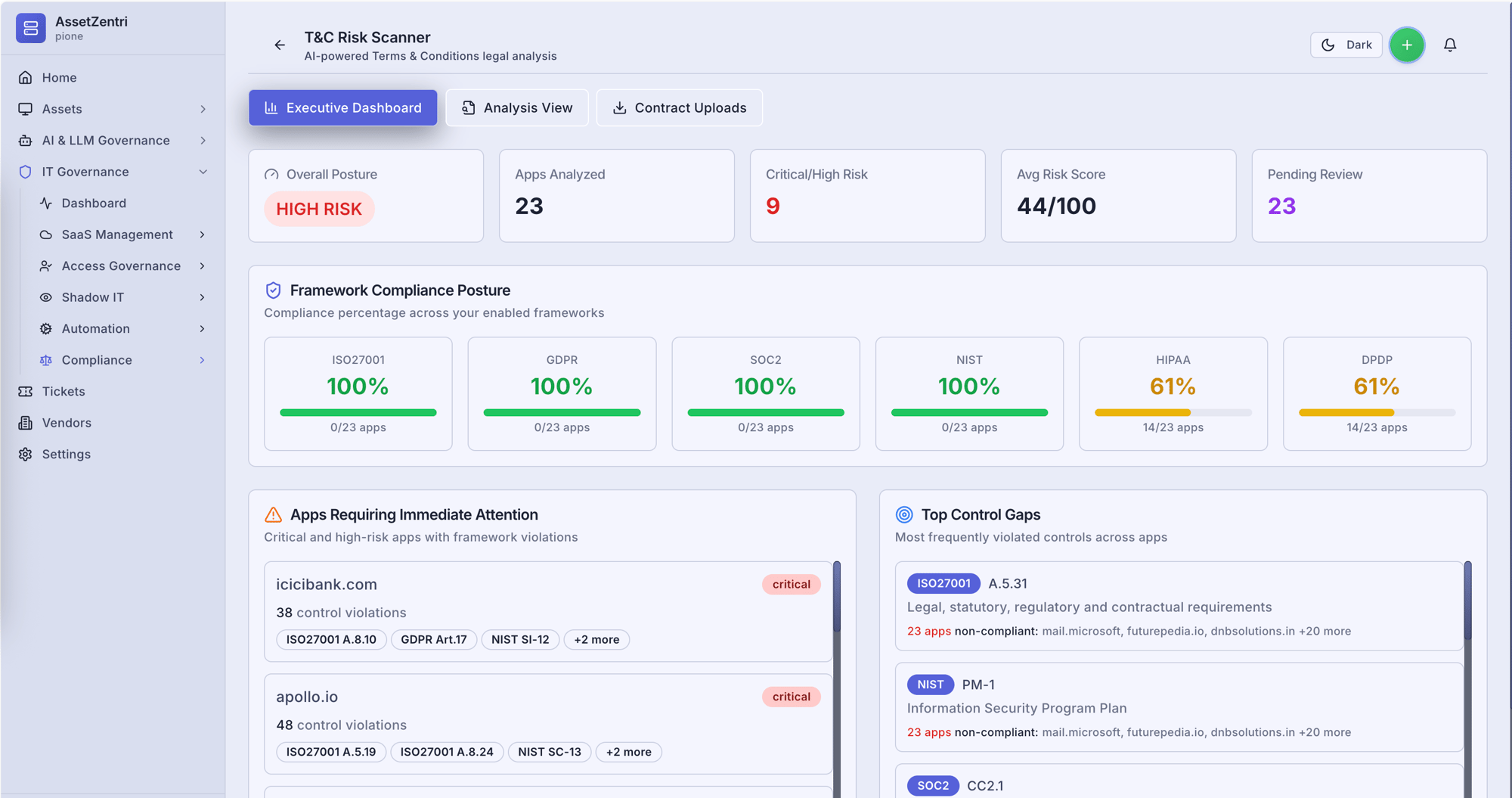The image size is (1512, 798).
Task: Click the ISO27001 100% progress bar
Action: [358, 413]
